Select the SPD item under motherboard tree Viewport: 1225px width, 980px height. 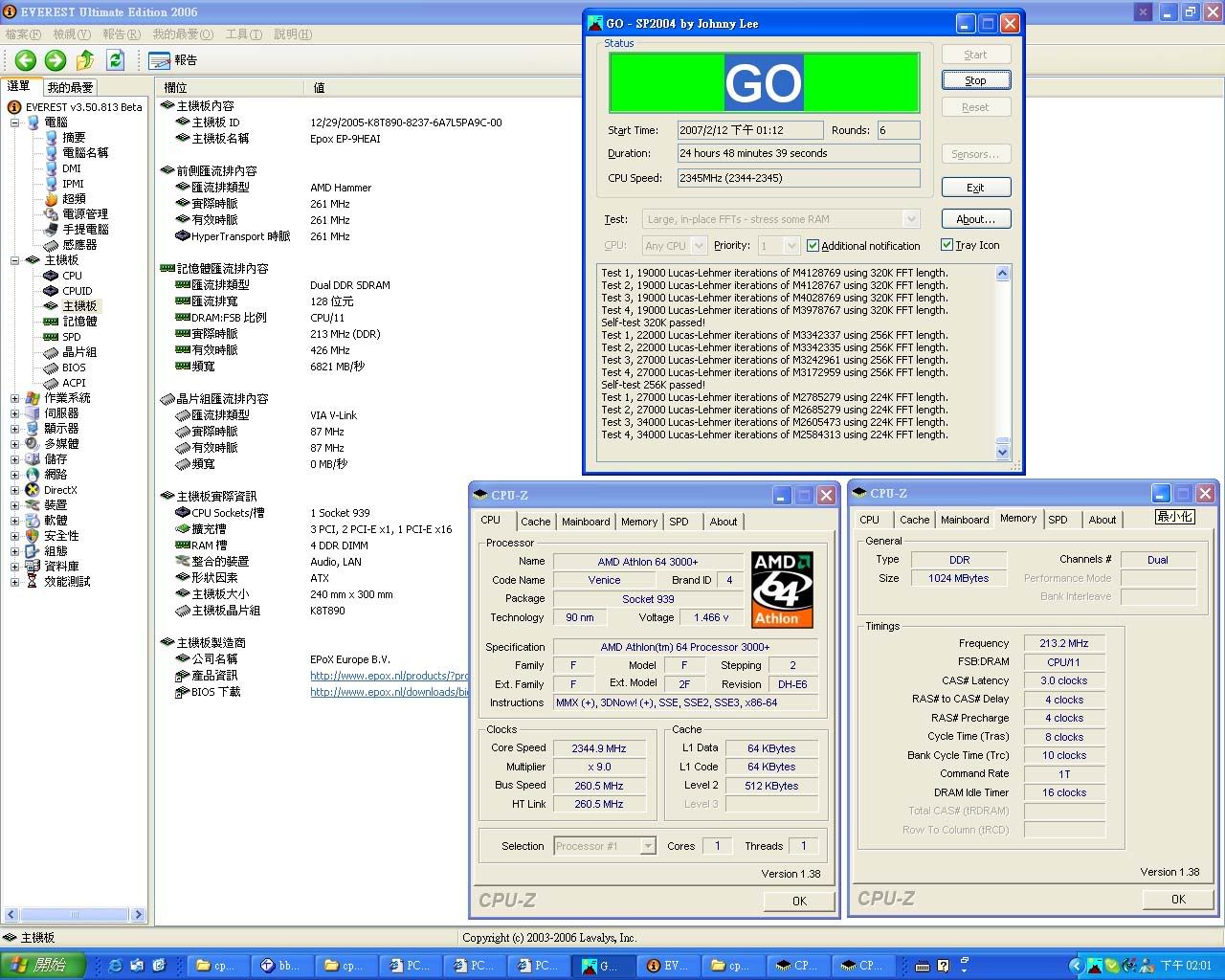[71, 337]
